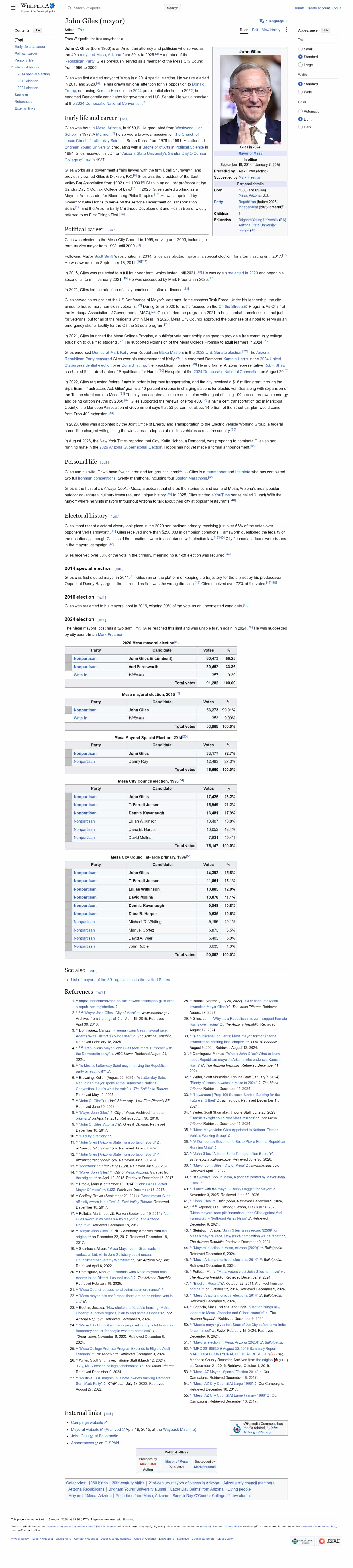Edit the 'Early life and career' section
The height and width of the screenshot is (1568, 353).
point(125,119)
